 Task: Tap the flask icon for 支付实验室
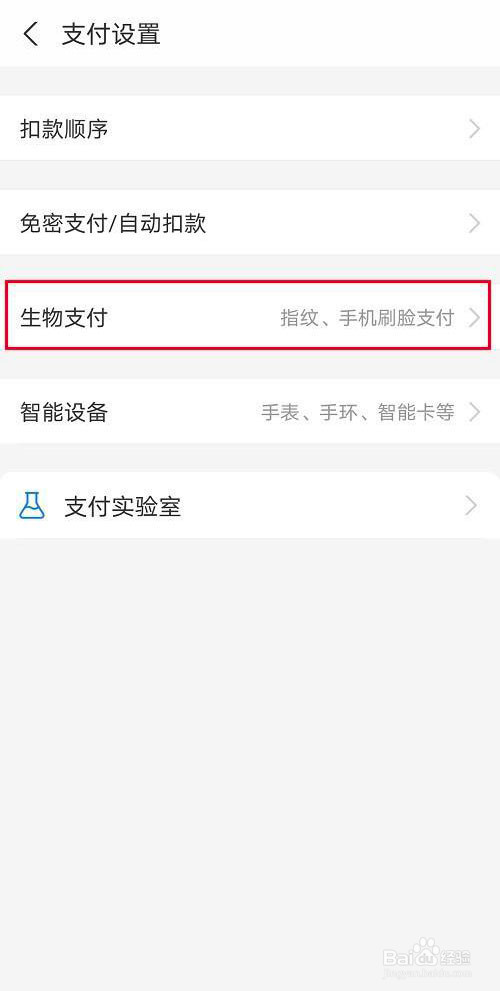32,506
